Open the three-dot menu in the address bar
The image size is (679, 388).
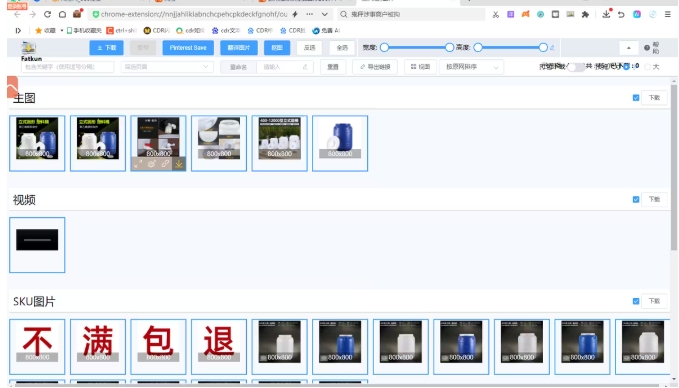309,14
